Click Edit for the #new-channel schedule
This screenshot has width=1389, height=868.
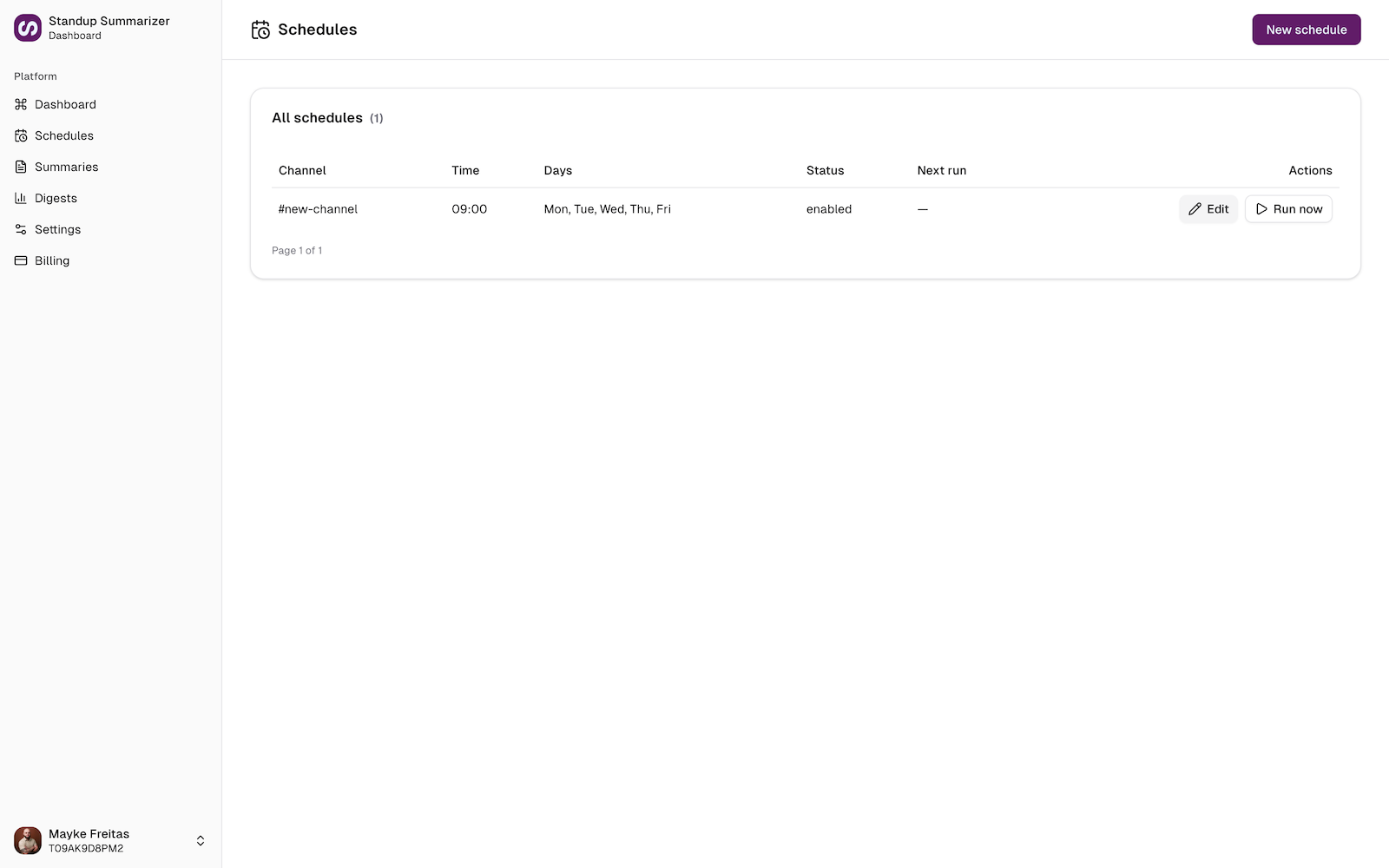[x=1208, y=209]
